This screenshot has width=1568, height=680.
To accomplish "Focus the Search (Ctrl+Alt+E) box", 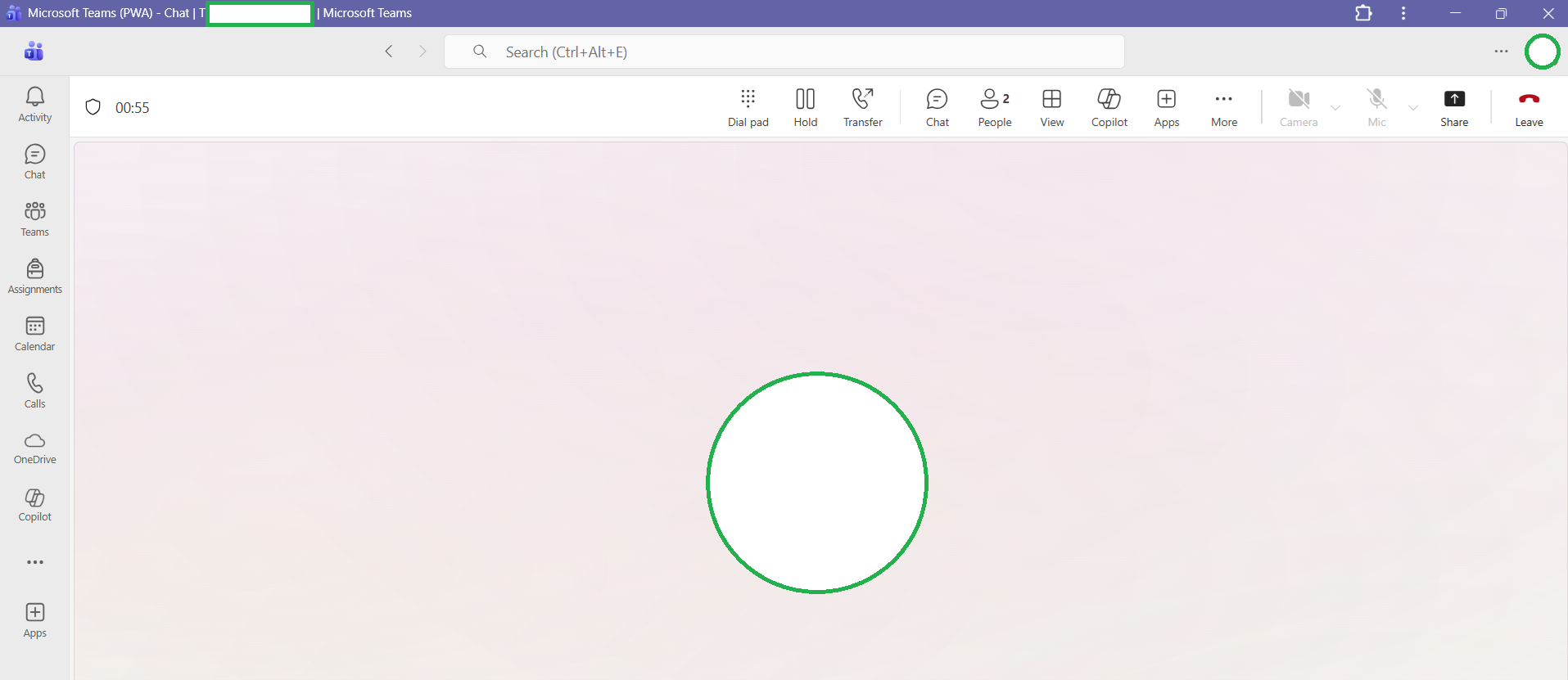I will click(784, 52).
